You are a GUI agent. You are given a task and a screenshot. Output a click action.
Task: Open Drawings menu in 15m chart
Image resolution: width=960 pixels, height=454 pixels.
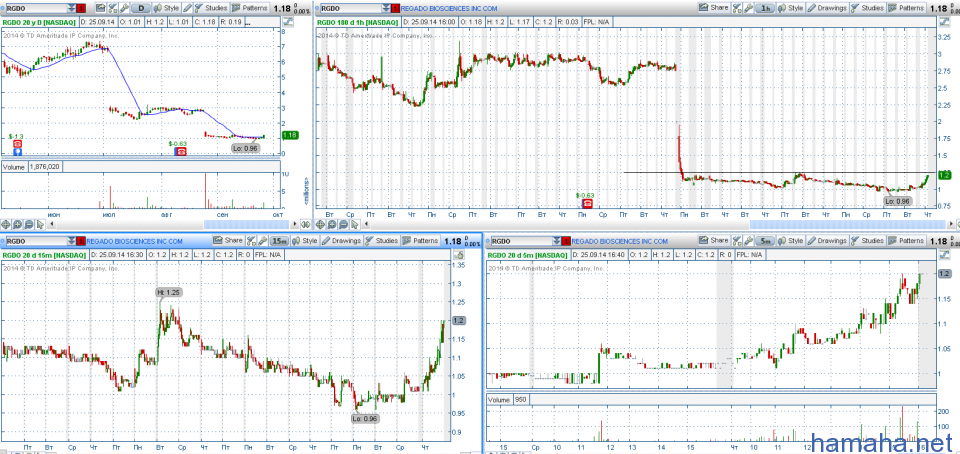(342, 240)
